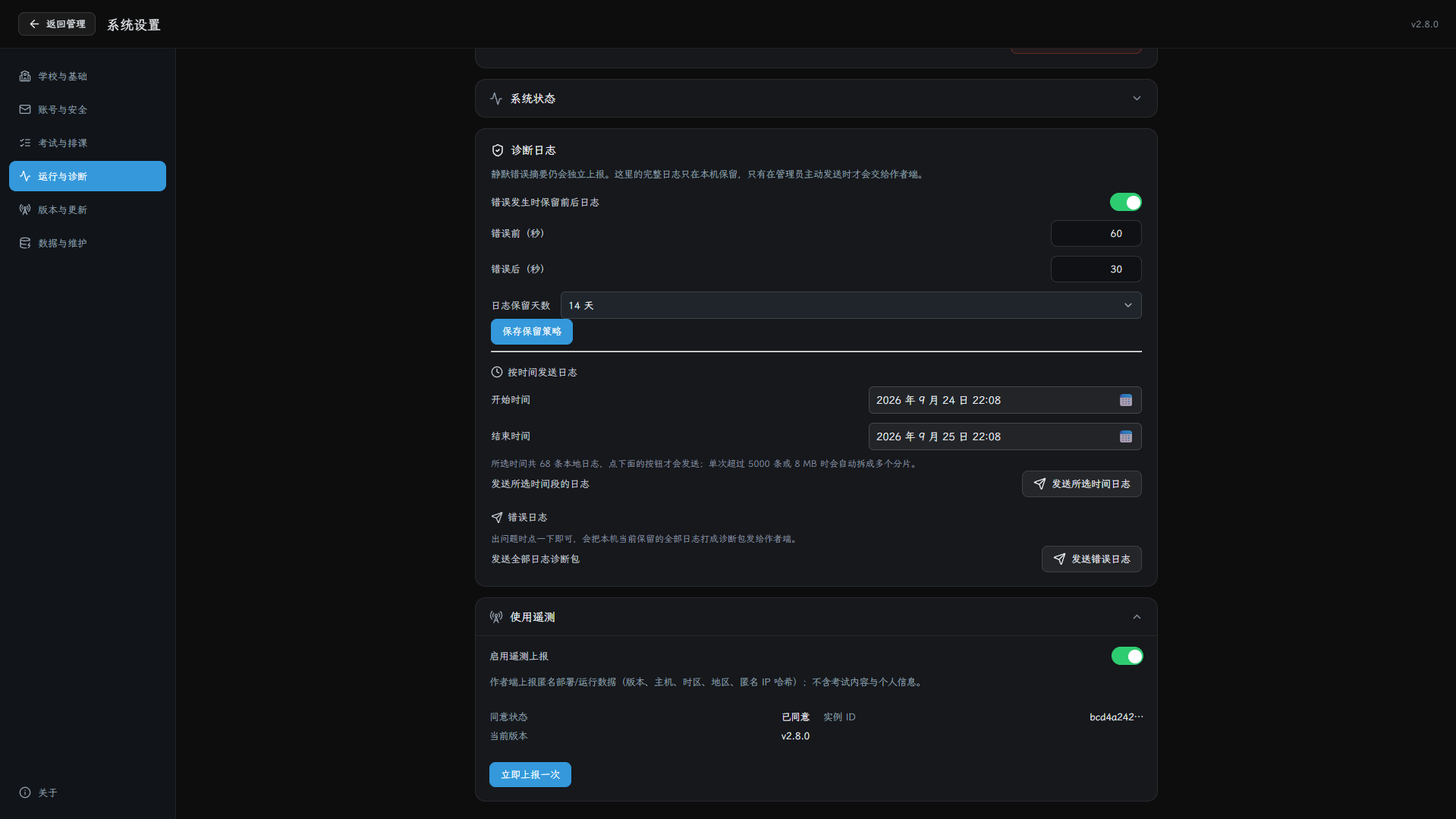This screenshot has width=1456, height=819.
Task: Click the 系统状态 pulse icon
Action: (x=496, y=99)
